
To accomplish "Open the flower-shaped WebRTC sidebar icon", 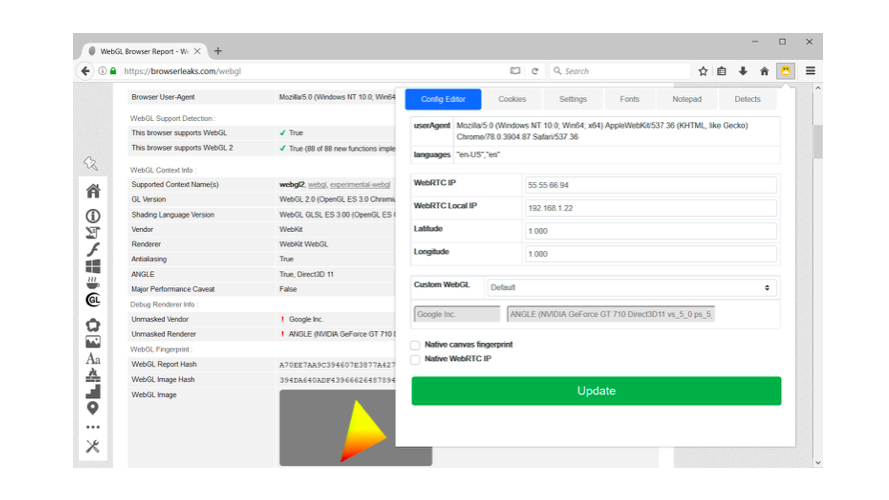I will click(x=93, y=325).
